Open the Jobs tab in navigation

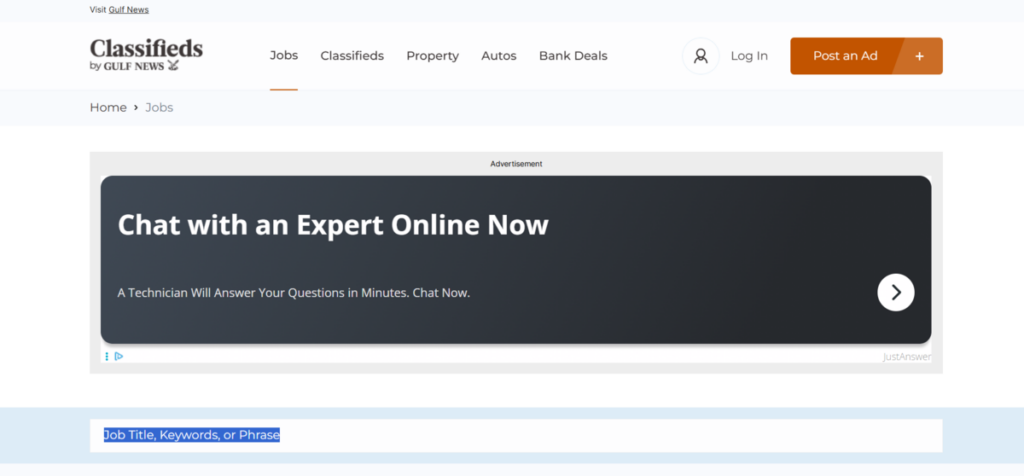point(284,56)
